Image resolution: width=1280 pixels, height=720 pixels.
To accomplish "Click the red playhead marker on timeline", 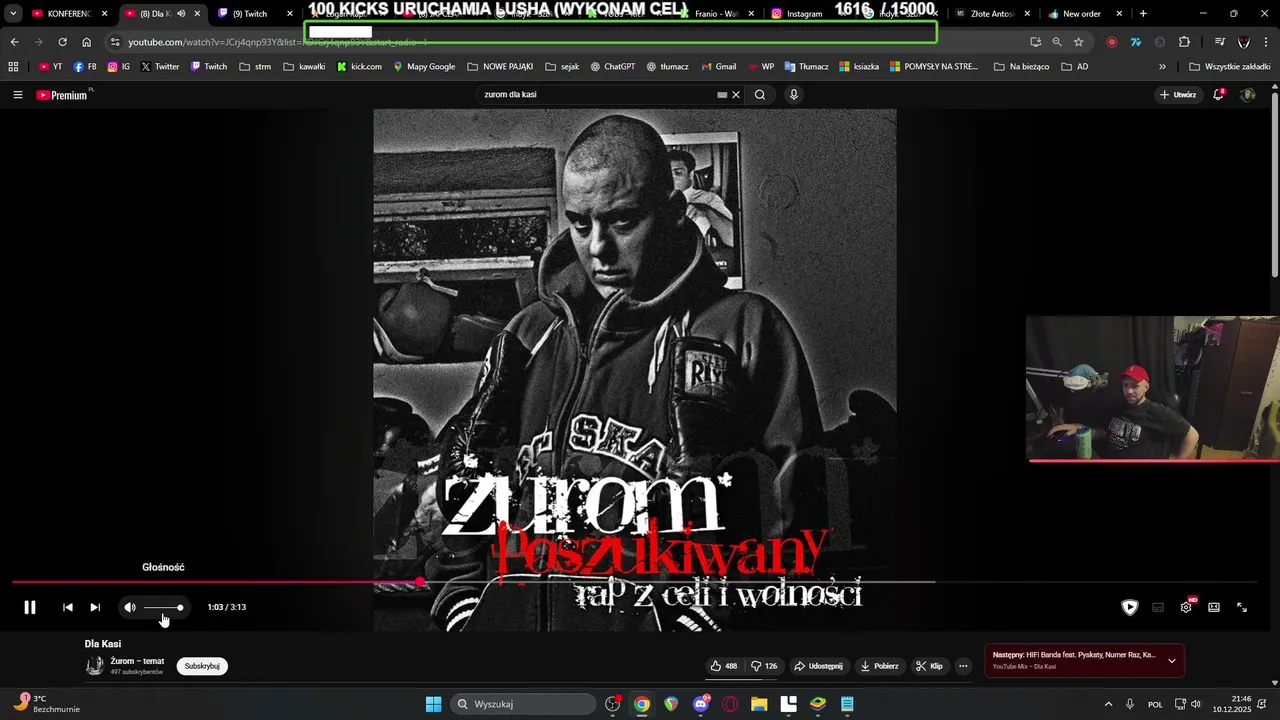I will (420, 581).
